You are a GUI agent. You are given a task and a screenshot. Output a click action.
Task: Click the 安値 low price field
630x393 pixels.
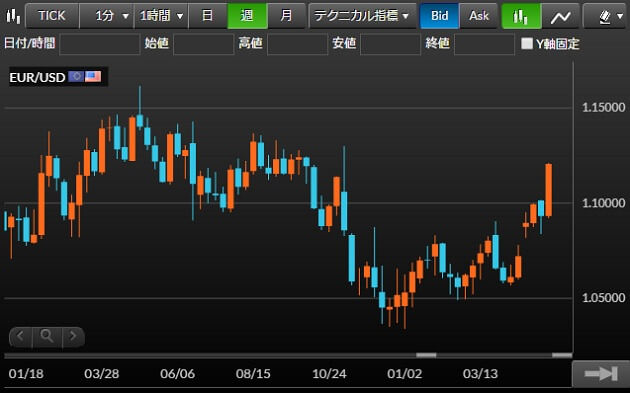391,44
